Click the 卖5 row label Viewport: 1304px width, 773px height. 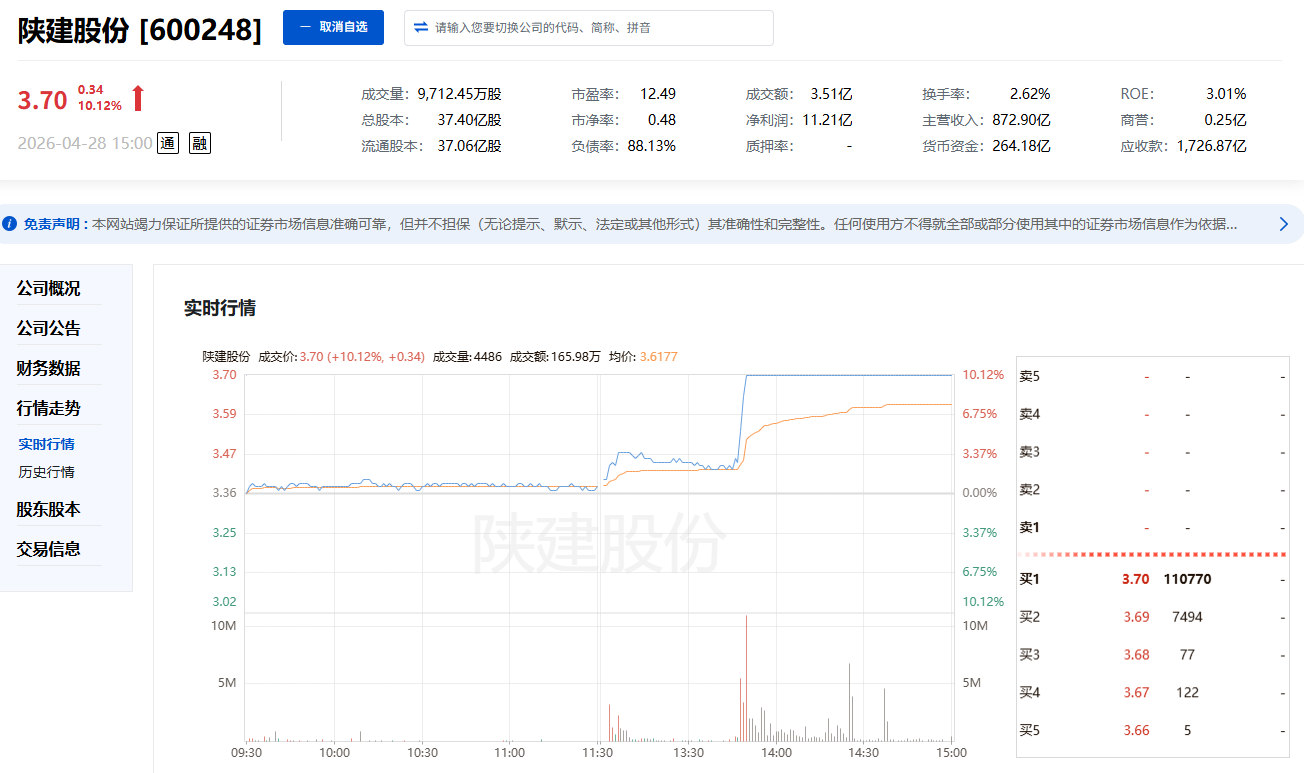[x=1029, y=376]
